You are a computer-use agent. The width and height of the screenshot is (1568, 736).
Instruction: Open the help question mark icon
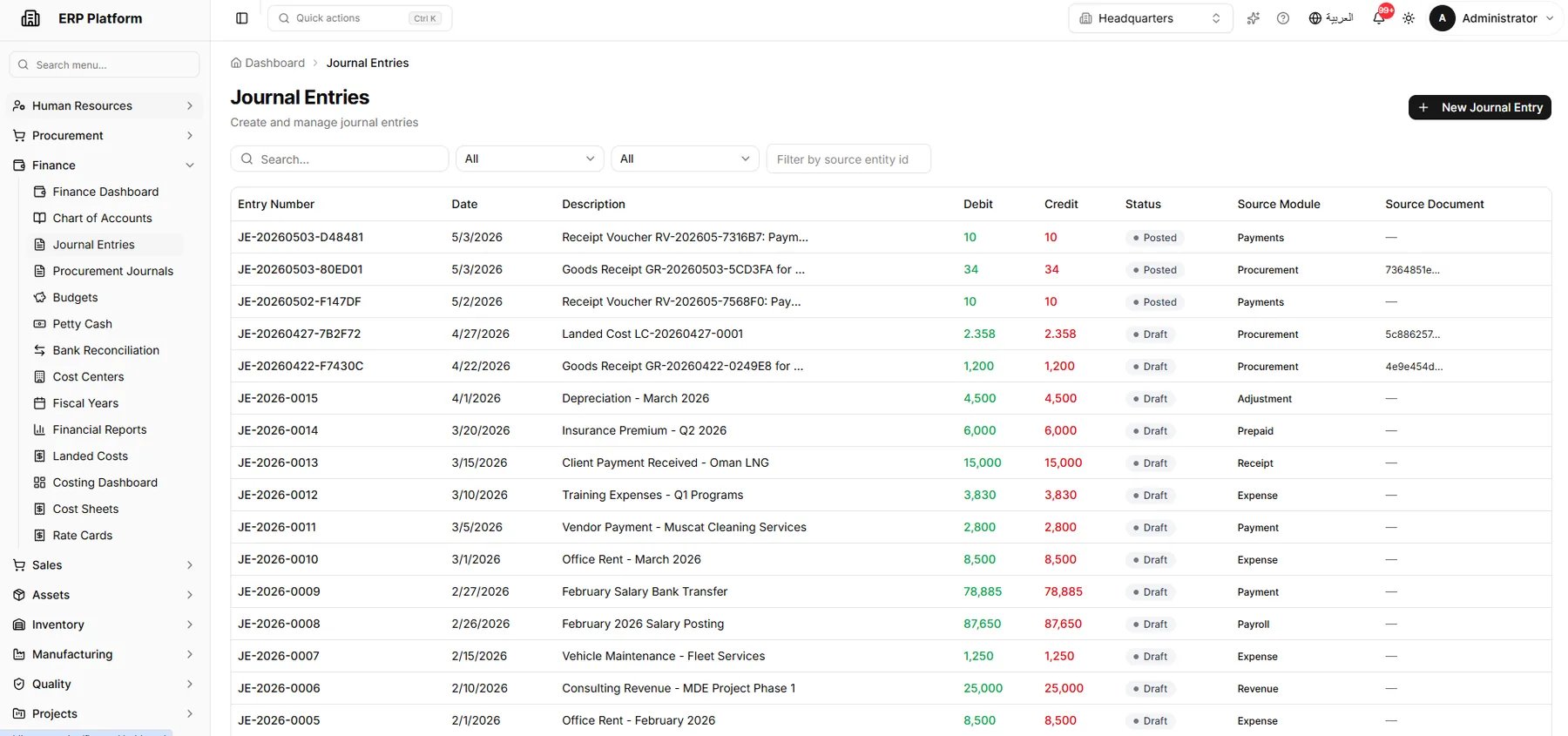1283,18
